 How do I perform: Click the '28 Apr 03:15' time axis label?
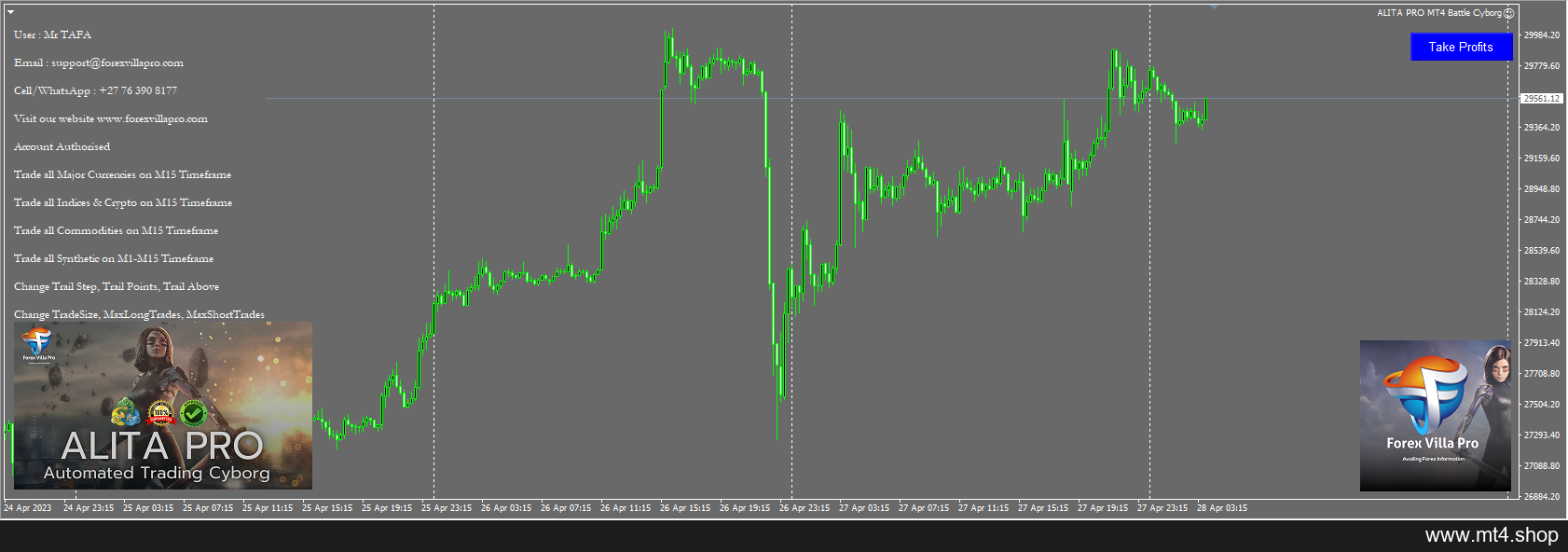(1222, 508)
